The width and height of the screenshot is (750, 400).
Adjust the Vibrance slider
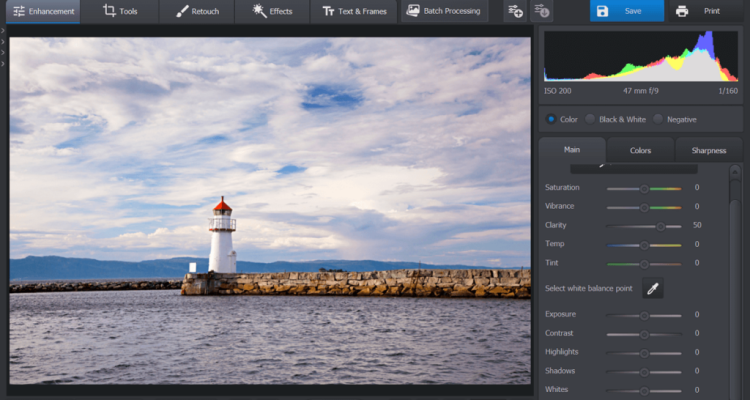click(x=644, y=208)
